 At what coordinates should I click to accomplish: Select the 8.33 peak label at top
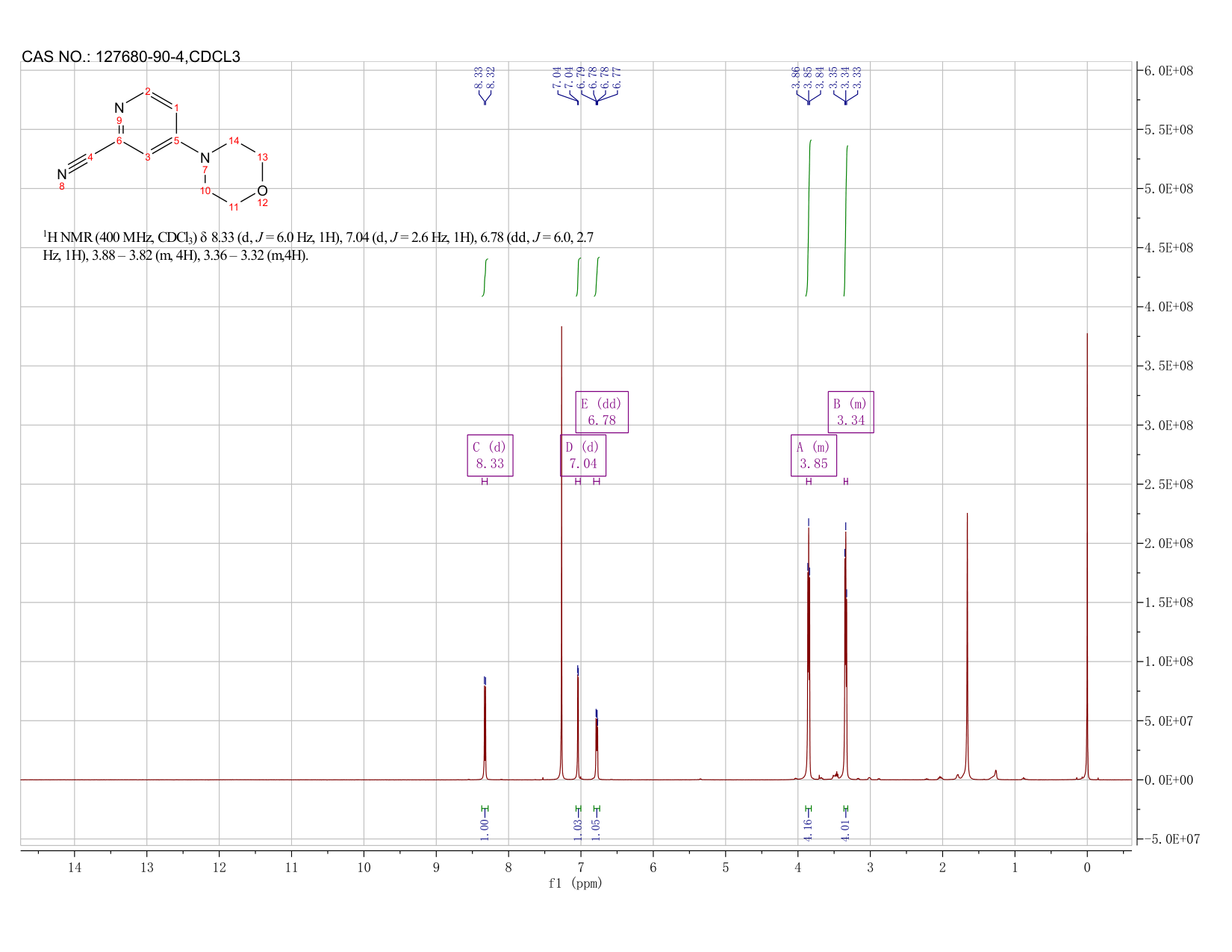pos(479,78)
